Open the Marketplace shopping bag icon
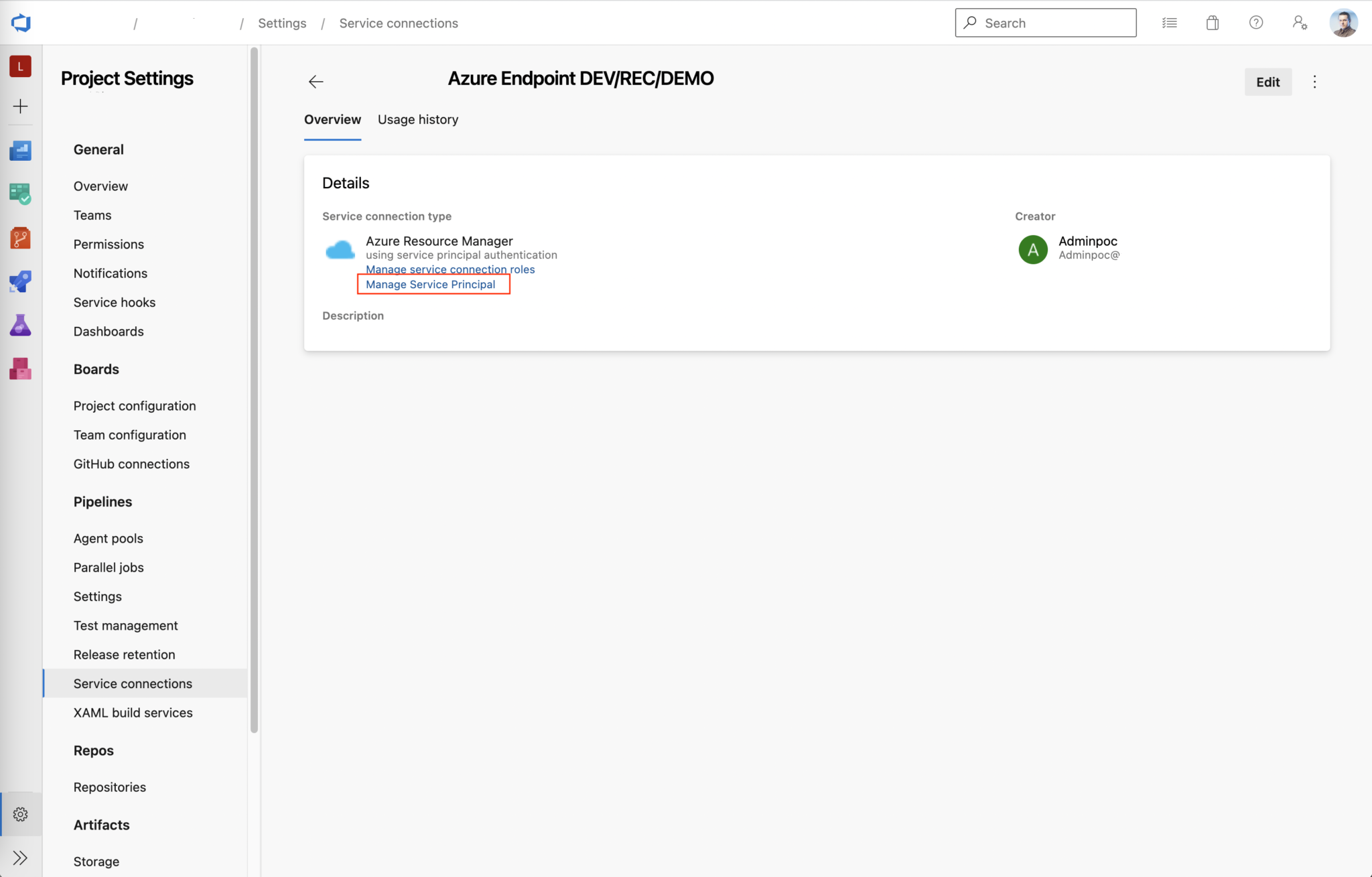1372x877 pixels. click(x=1212, y=22)
